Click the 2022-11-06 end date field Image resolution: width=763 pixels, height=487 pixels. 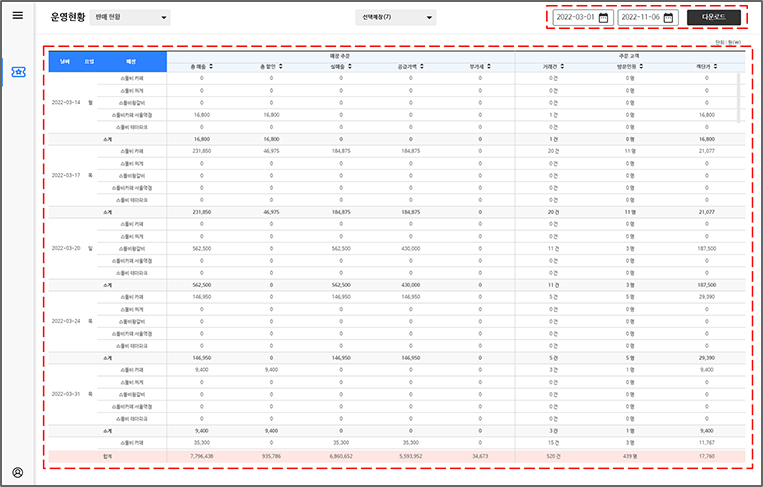point(641,18)
